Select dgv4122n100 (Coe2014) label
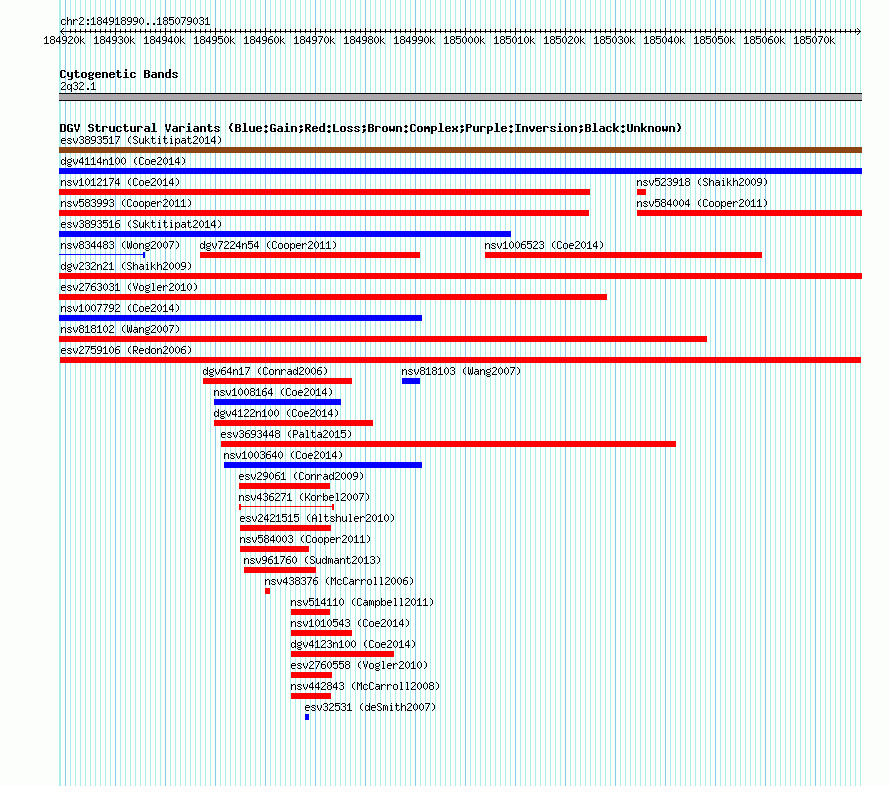This screenshot has height=786, width=890. [276, 413]
